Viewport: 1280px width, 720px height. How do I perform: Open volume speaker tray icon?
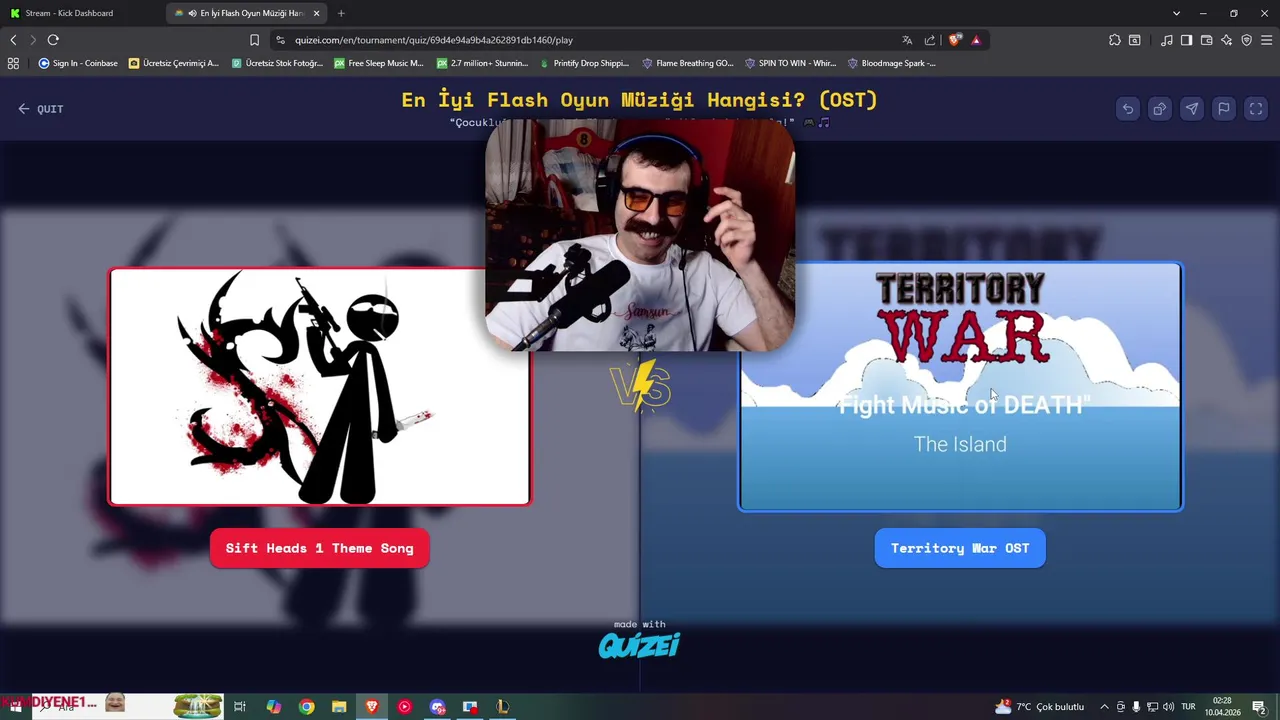[x=1168, y=707]
